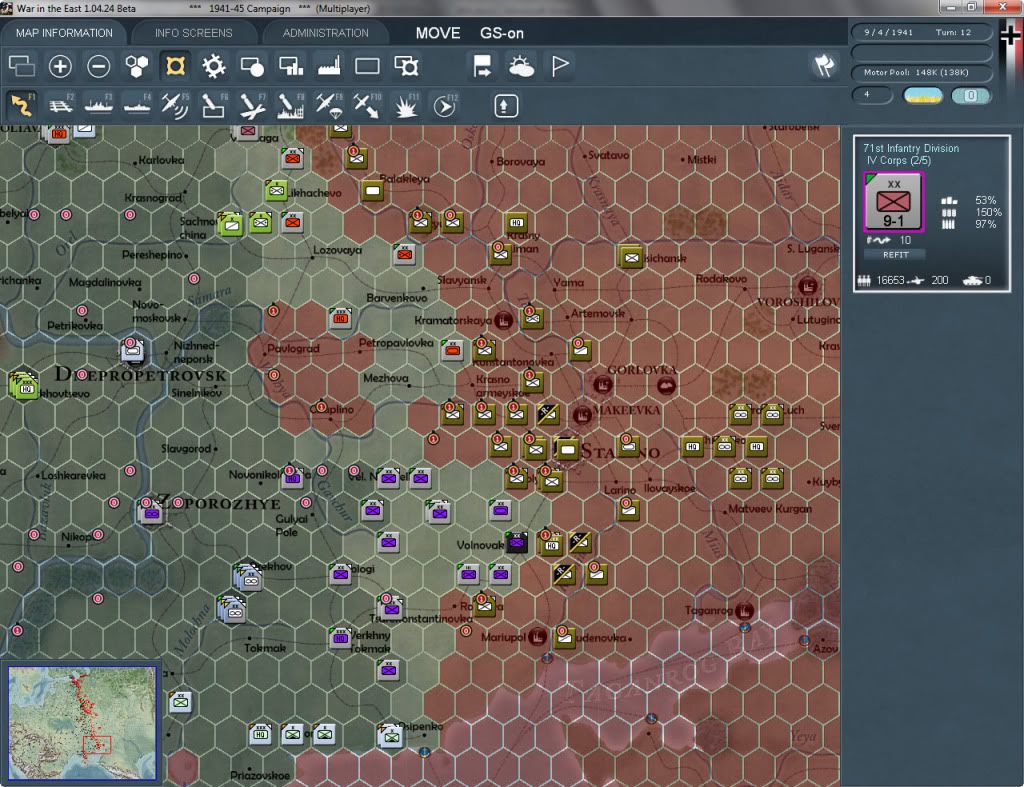This screenshot has width=1024, height=787.
Task: Select the unit counter at Zaporozhye
Action: tap(152, 511)
